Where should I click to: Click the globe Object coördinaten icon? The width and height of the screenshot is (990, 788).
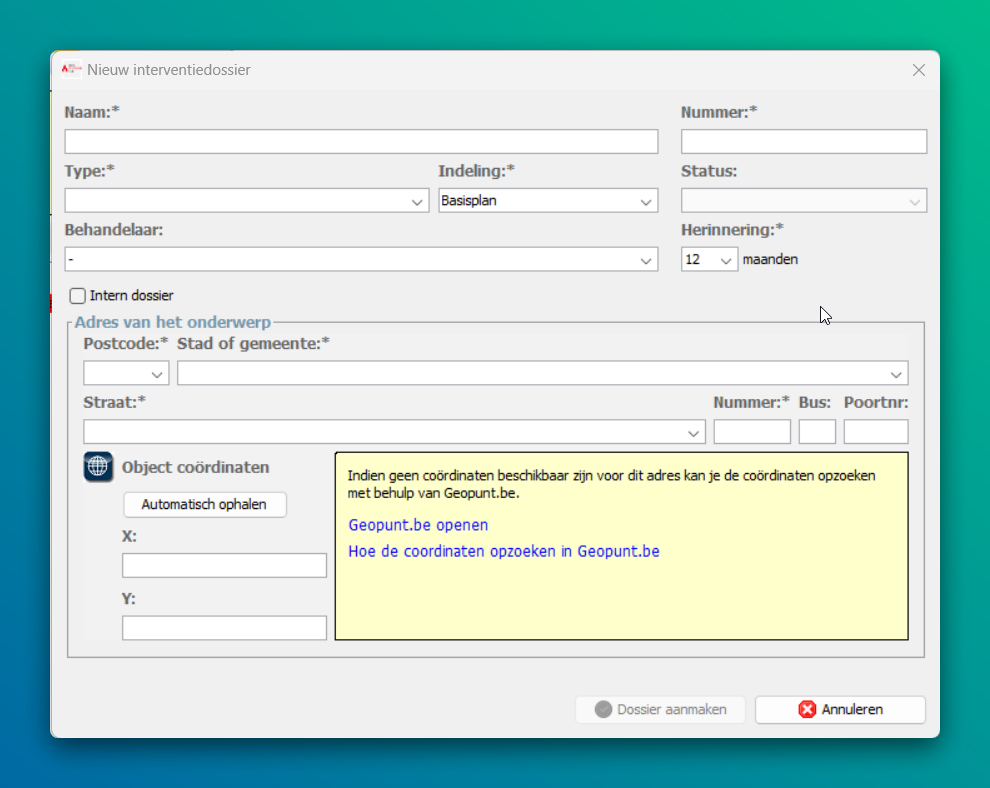(x=98, y=467)
